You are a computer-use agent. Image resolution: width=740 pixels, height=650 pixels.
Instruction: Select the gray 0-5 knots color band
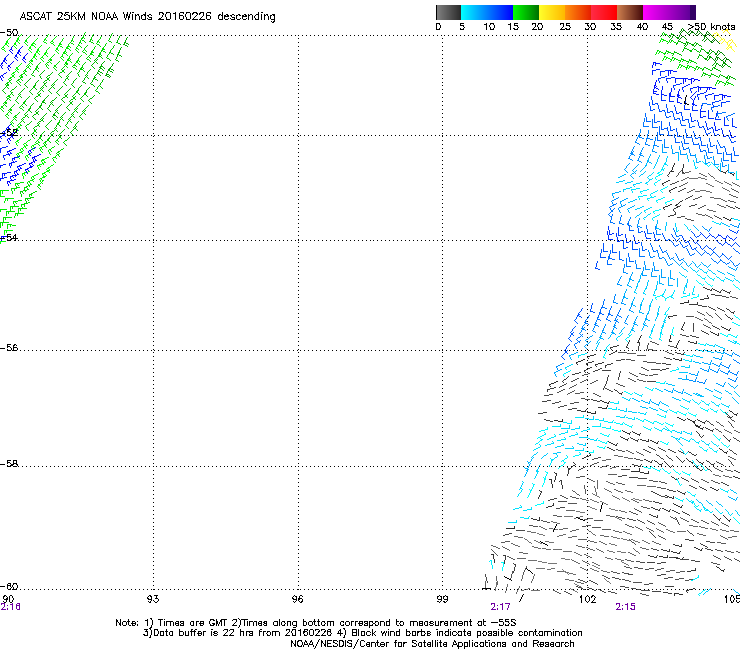tap(448, 12)
